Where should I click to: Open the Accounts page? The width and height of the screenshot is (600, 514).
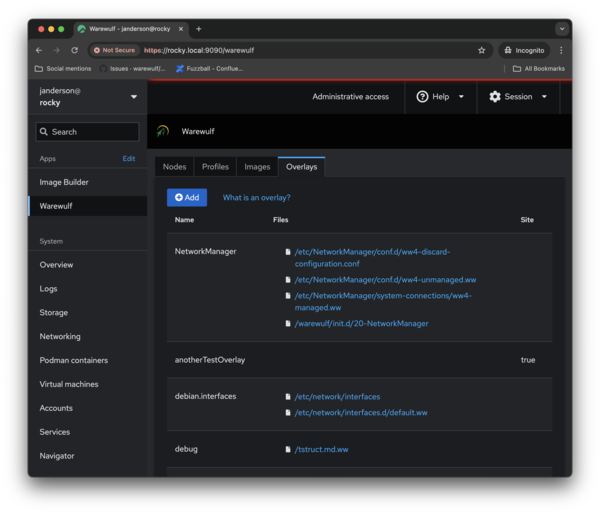click(x=88, y=408)
